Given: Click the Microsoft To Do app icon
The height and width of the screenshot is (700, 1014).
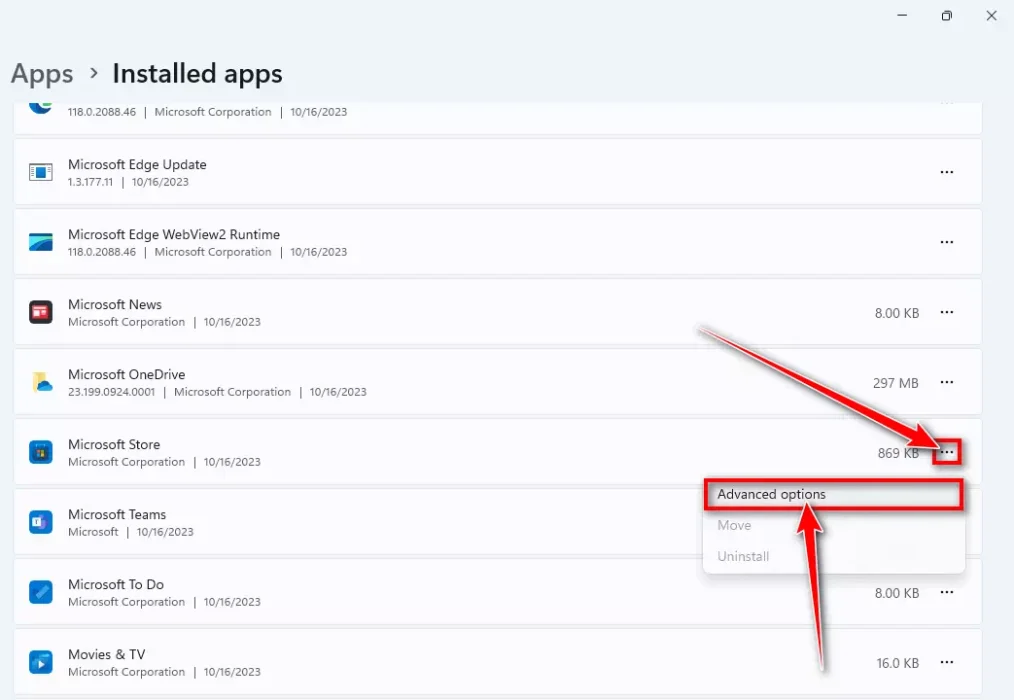Looking at the screenshot, I should pyautogui.click(x=41, y=592).
